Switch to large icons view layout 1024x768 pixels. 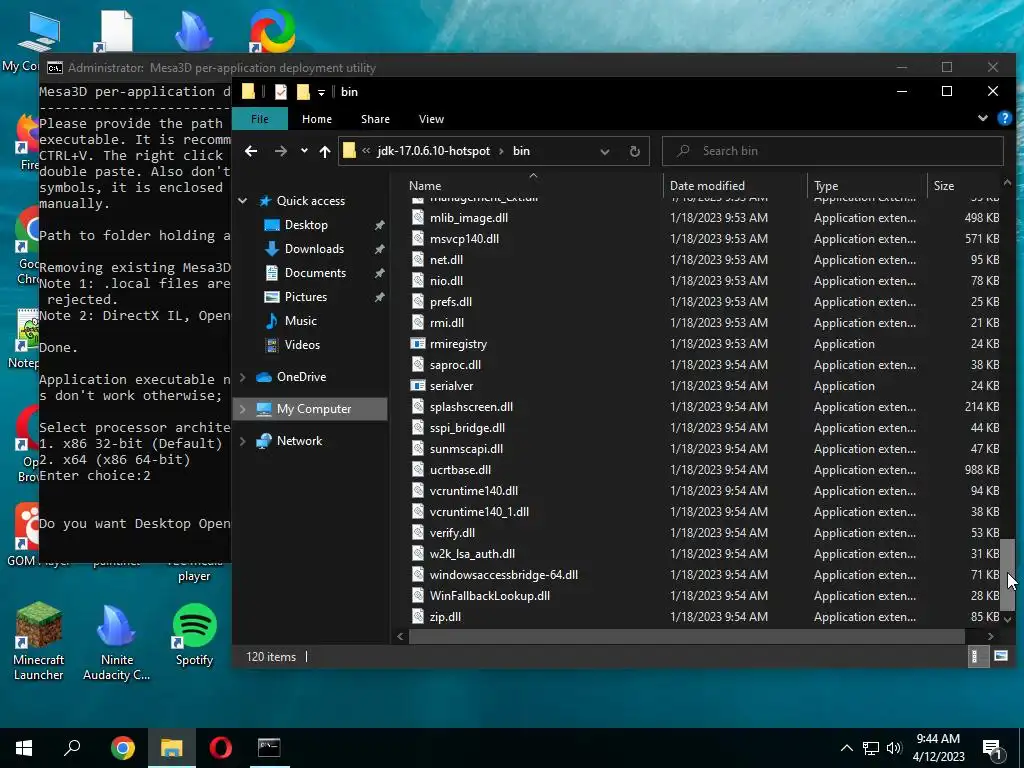click(1000, 656)
